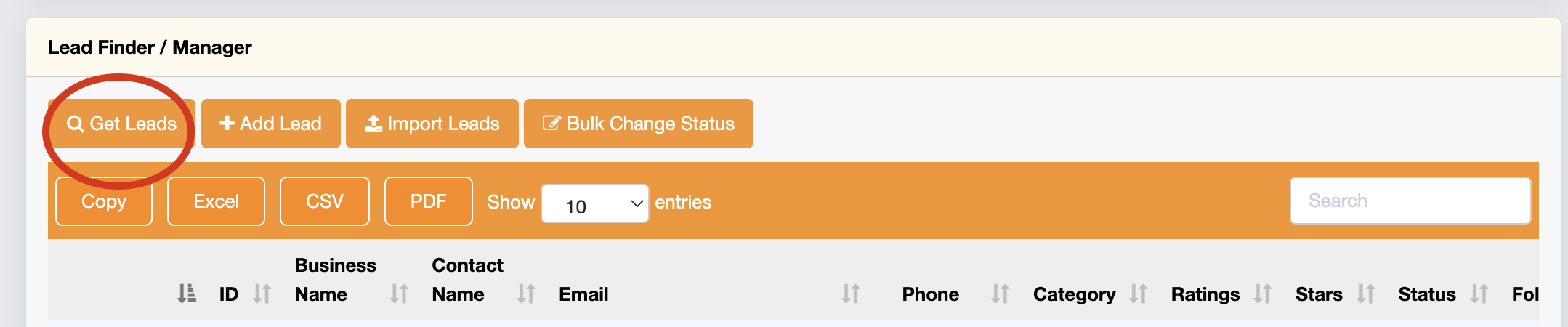
Task: Sort by Ratings column sort arrows
Action: tap(1263, 294)
